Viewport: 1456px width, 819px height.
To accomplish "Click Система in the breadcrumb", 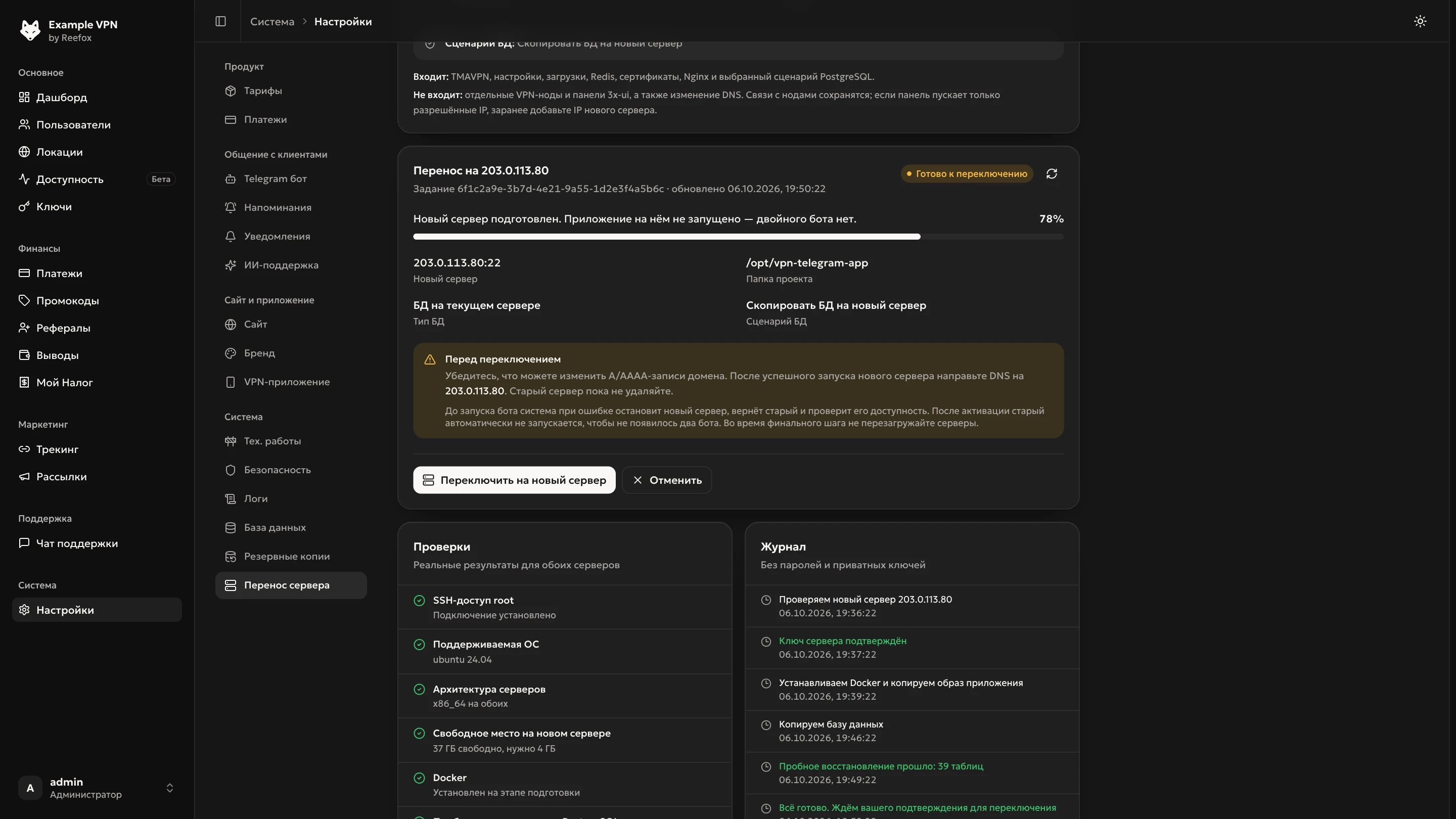I will [x=272, y=21].
